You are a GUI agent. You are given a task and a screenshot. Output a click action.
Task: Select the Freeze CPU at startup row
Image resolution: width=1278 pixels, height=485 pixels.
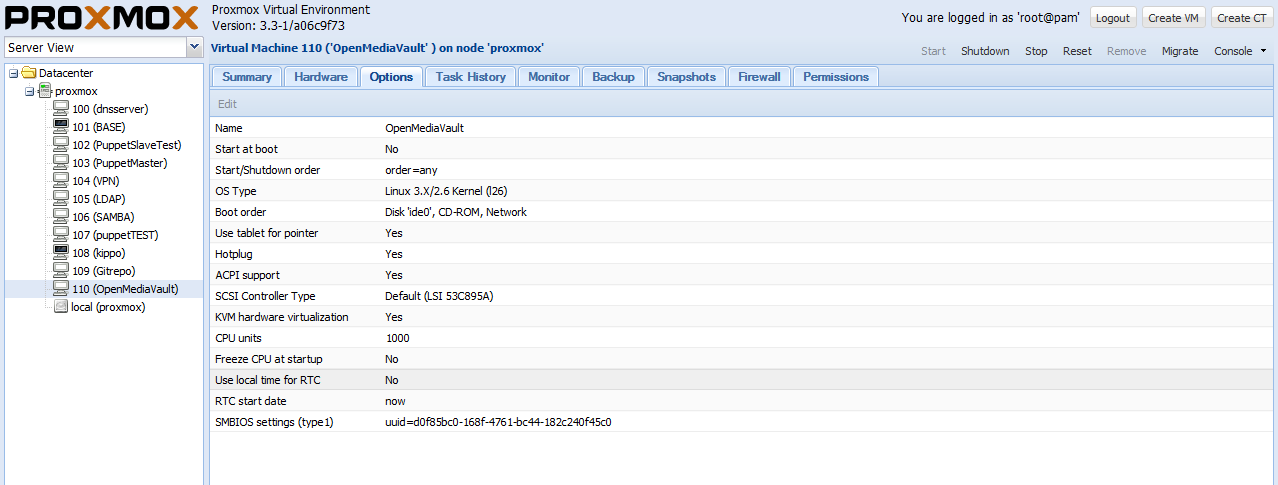click(x=743, y=359)
